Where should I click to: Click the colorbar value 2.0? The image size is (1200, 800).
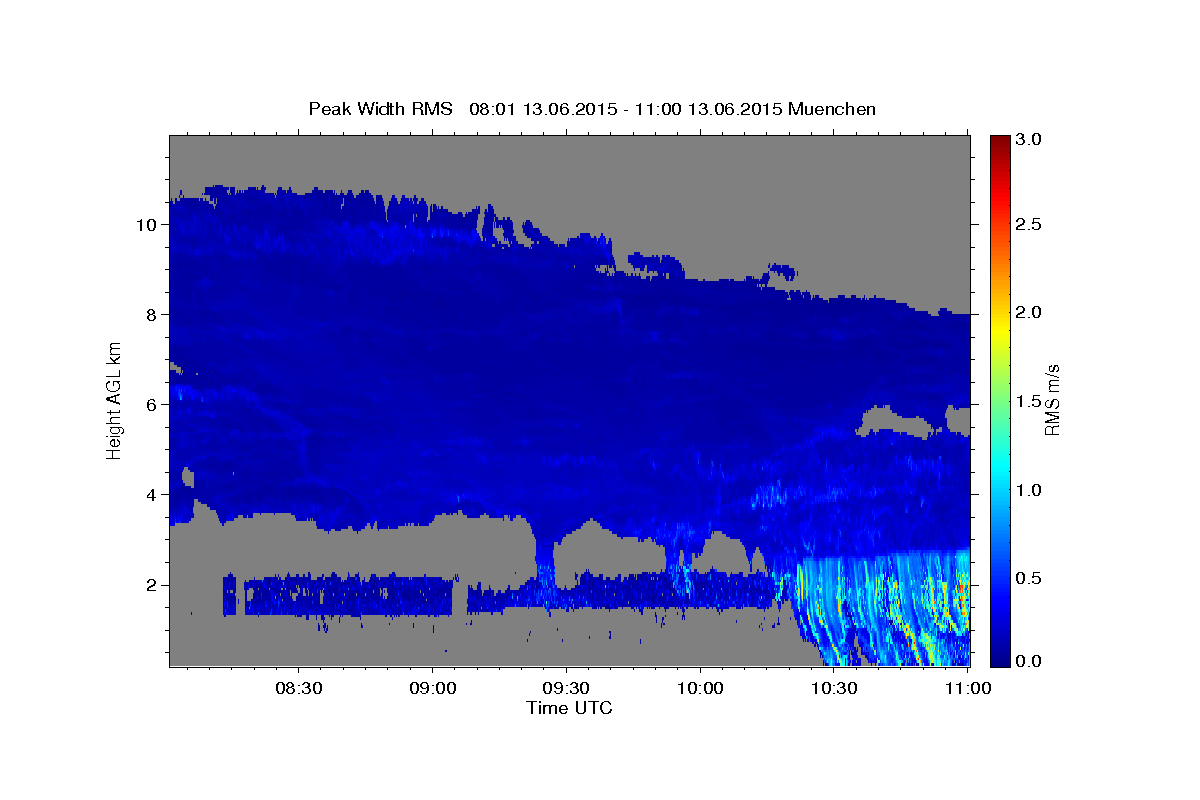click(x=1030, y=312)
